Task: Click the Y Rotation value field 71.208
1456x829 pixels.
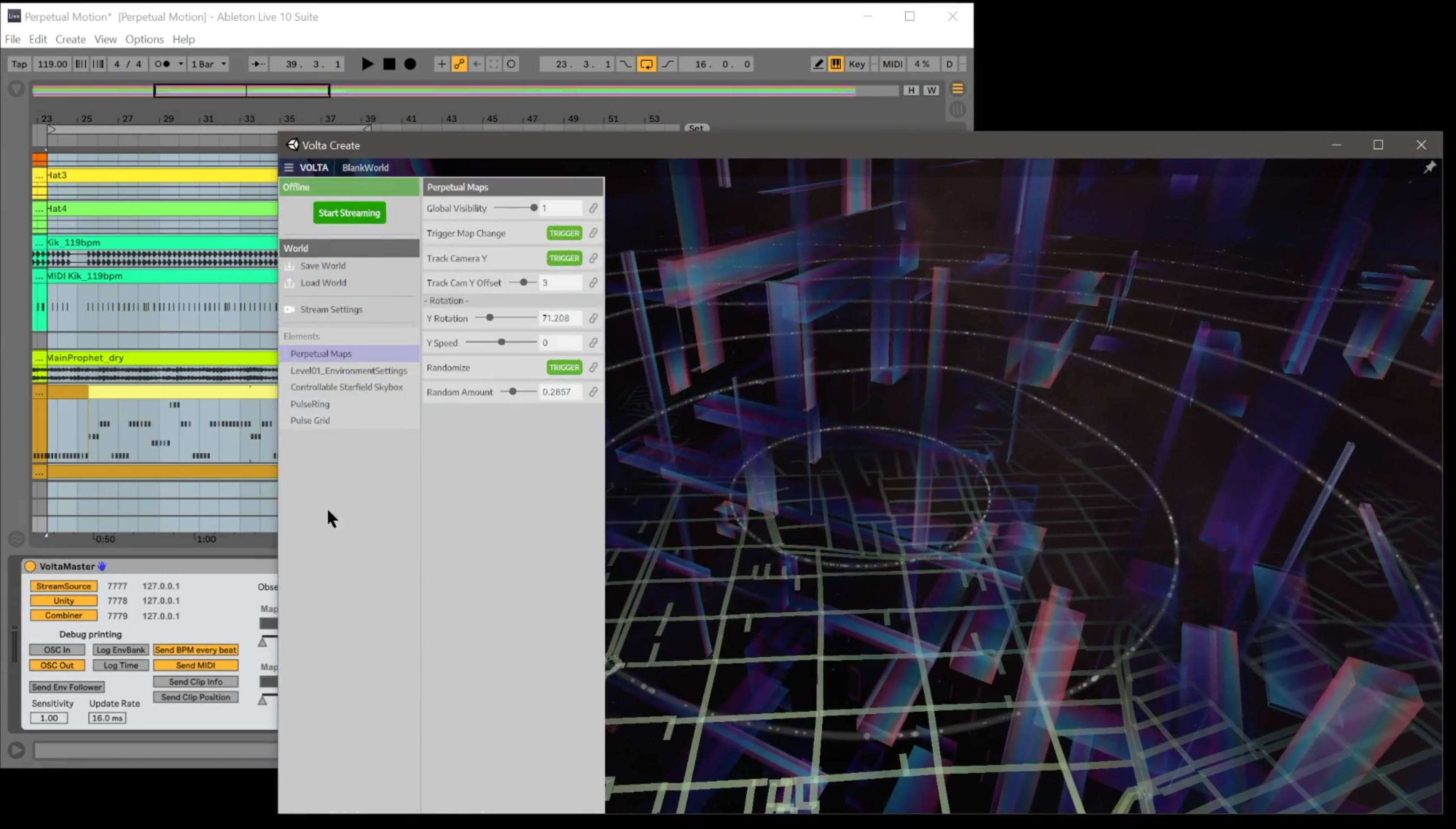Action: (x=561, y=318)
